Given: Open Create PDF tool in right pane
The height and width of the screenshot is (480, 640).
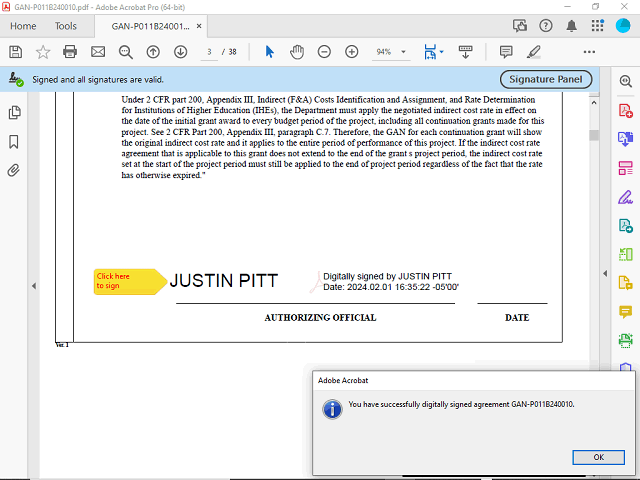Looking at the screenshot, I should (625, 110).
